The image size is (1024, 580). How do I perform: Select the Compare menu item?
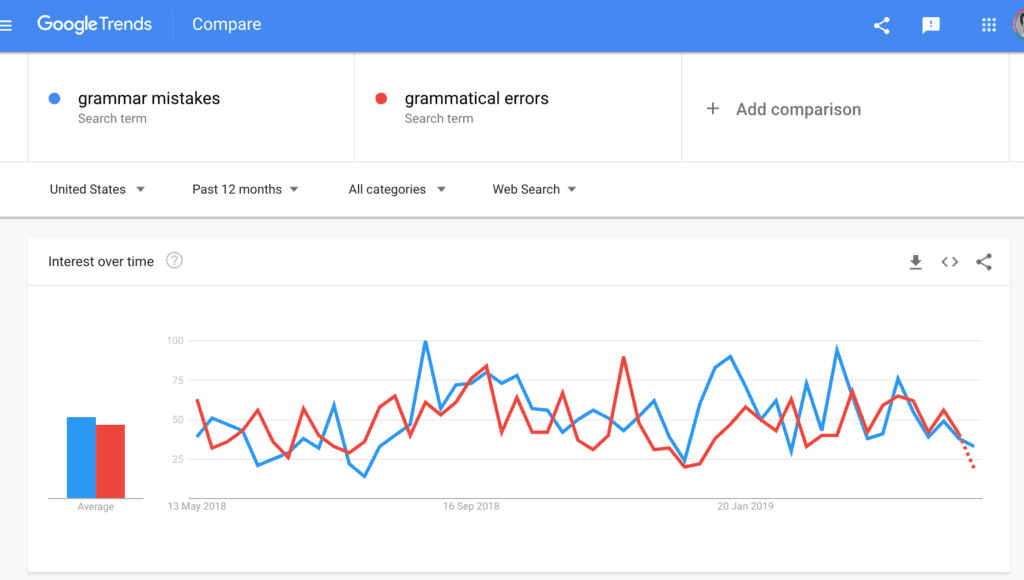(226, 25)
